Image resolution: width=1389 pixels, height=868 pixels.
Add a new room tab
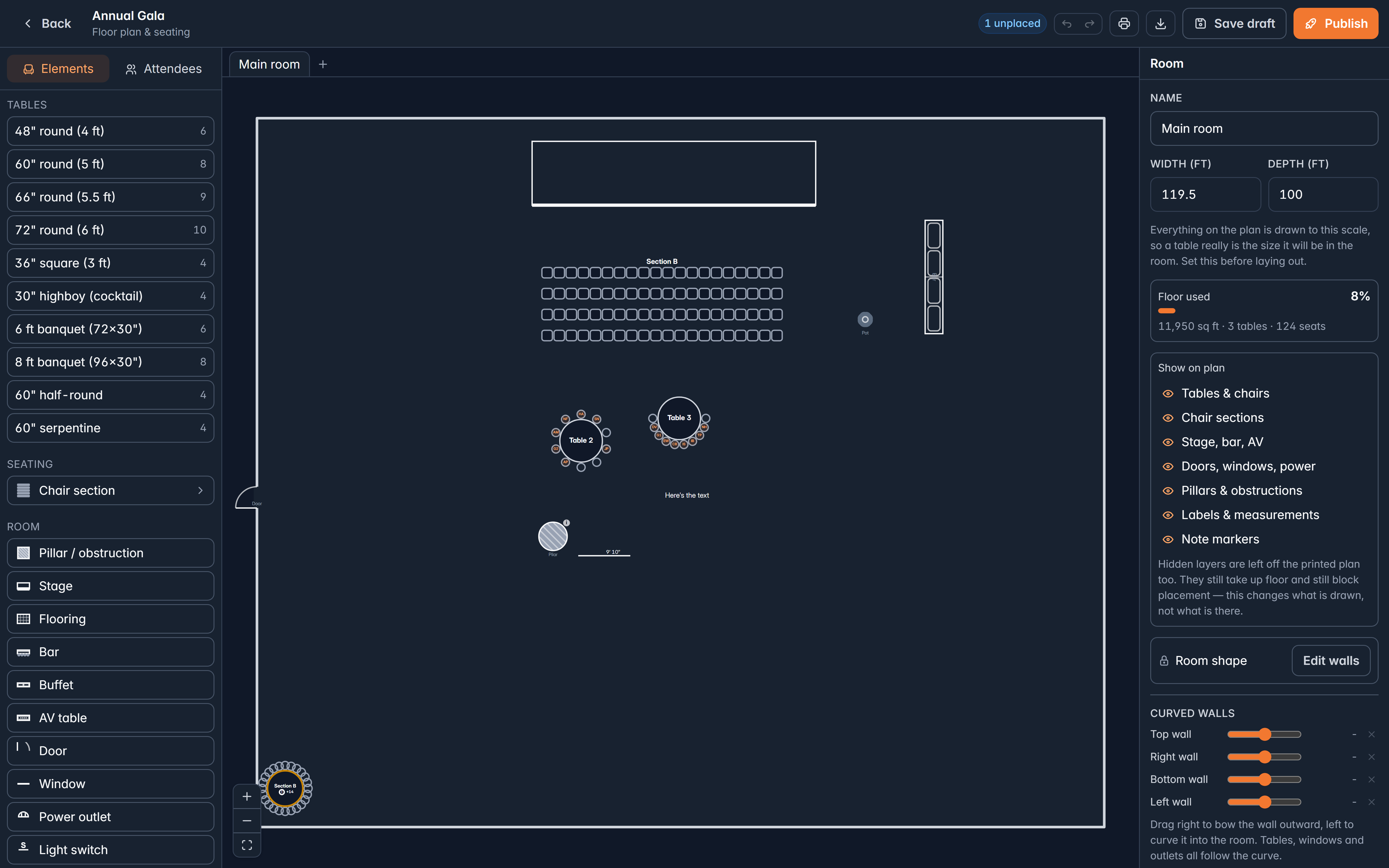[323, 64]
